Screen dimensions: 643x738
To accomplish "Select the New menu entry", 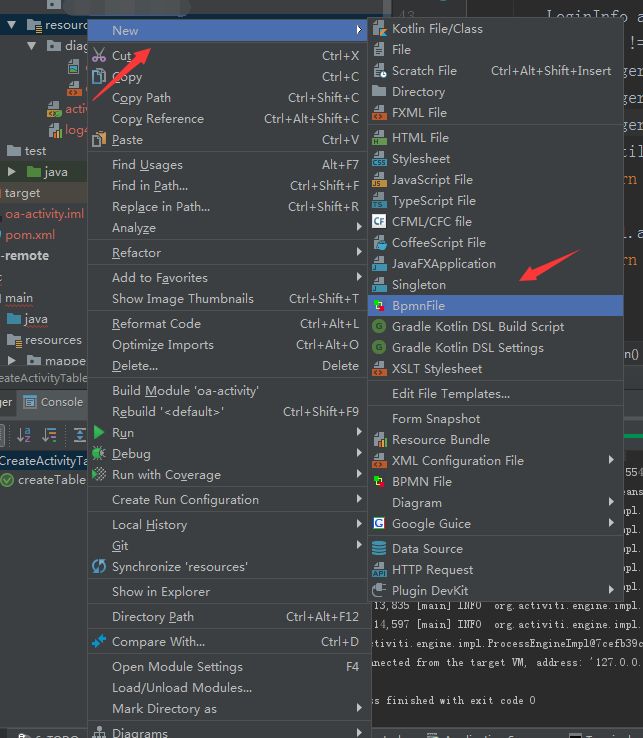I will (x=227, y=31).
